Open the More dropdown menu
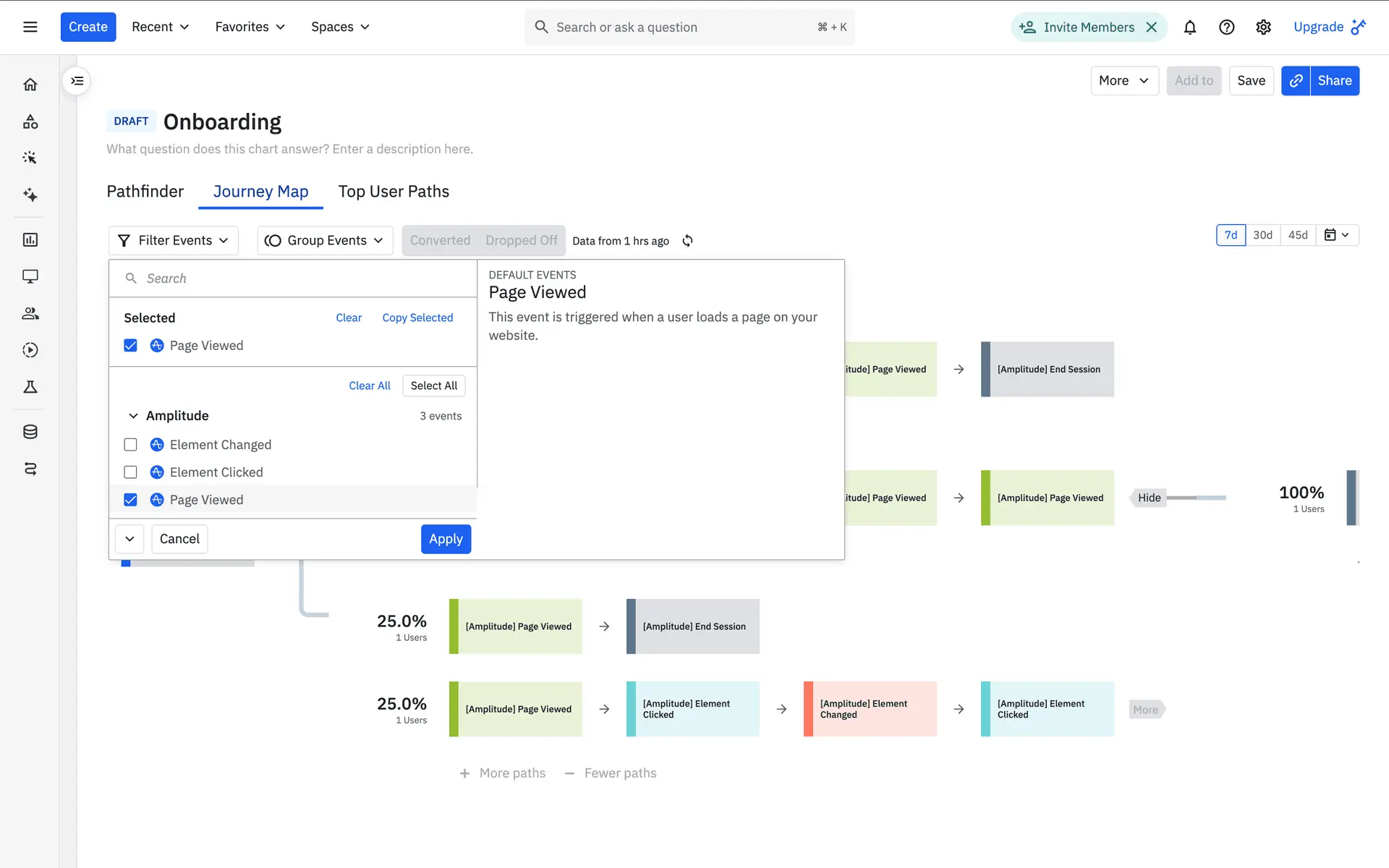The width and height of the screenshot is (1389, 868). 1123,81
